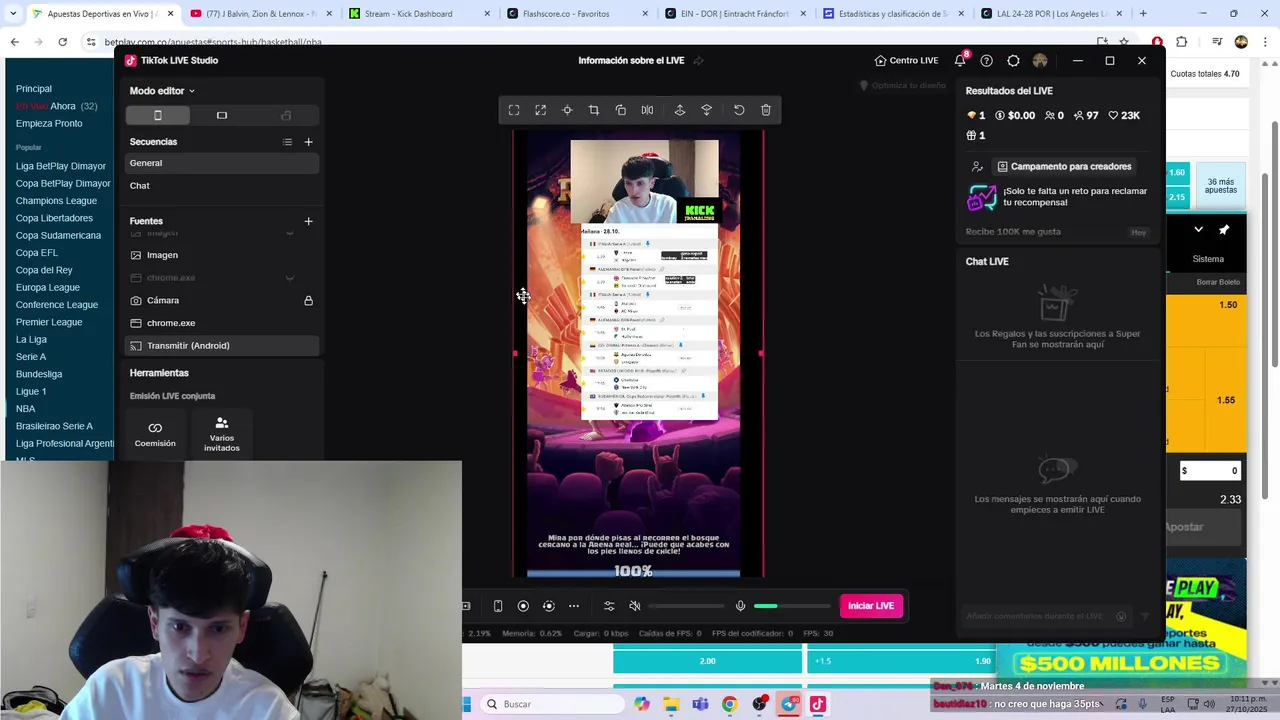Collapse the BetPlay bet slip chevron
The height and width of the screenshot is (720, 1280).
1198,230
